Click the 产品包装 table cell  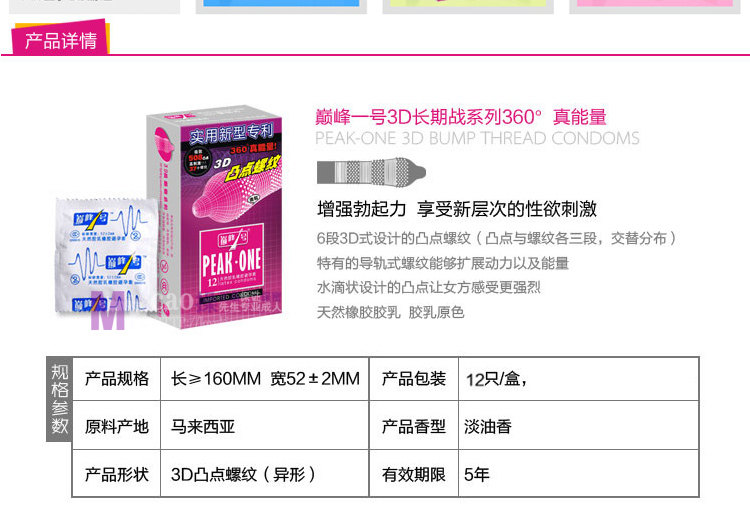pos(414,379)
